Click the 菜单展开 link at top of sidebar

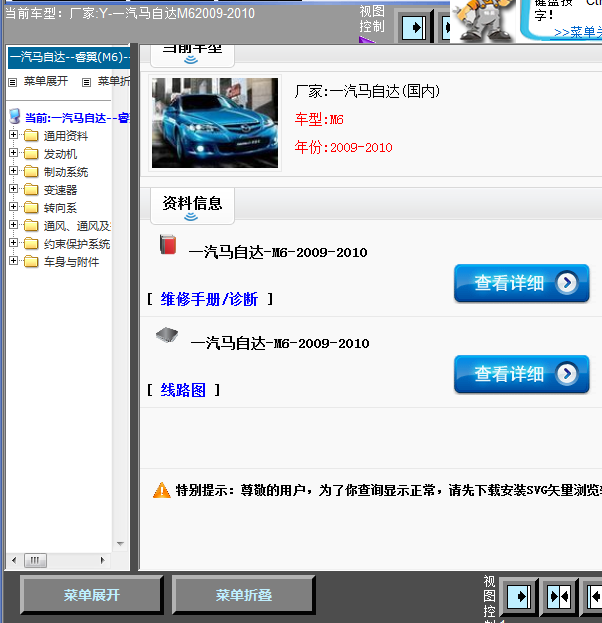pos(46,81)
